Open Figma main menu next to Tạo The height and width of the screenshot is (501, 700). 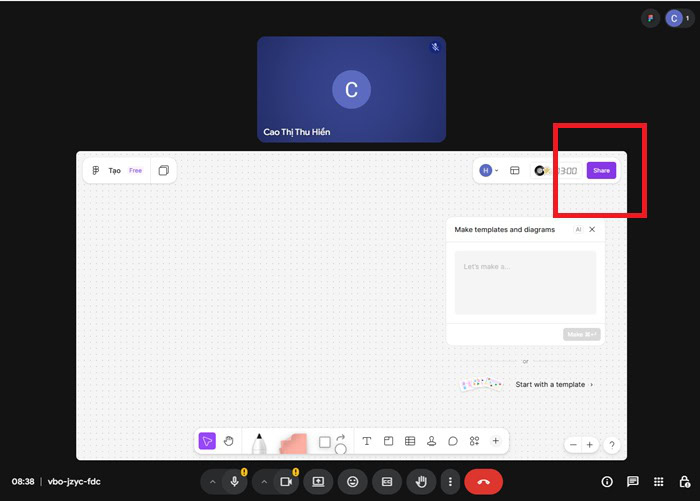coord(96,171)
